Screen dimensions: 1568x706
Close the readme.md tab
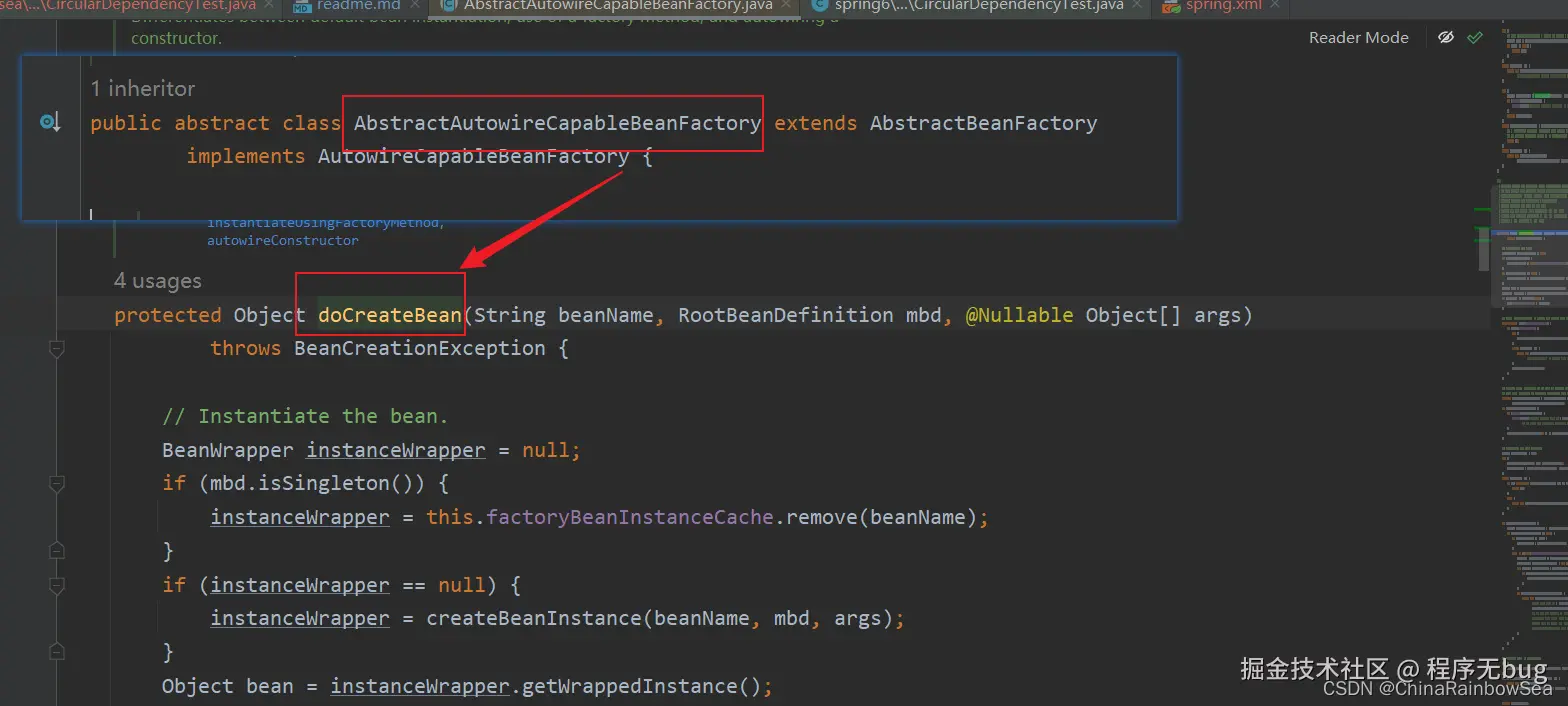coord(415,6)
